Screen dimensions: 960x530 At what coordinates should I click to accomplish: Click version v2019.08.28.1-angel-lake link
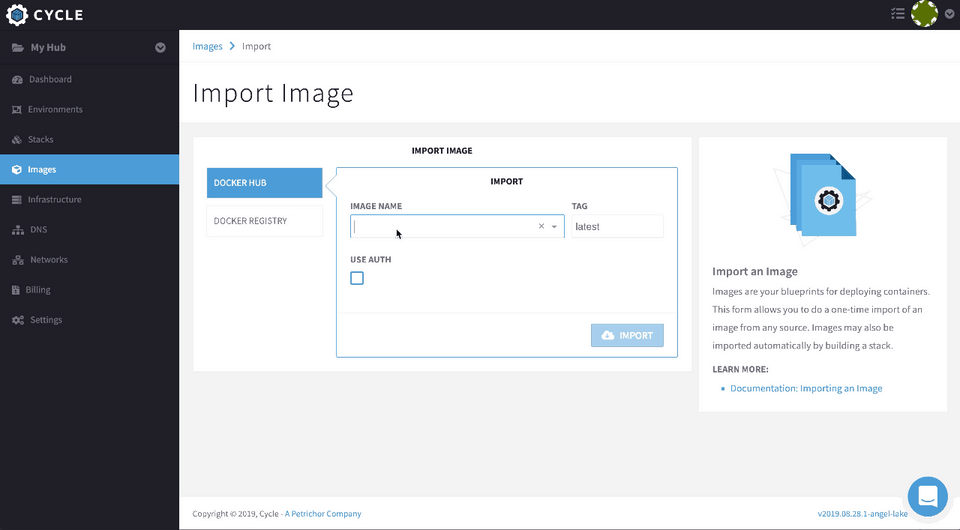click(x=863, y=514)
